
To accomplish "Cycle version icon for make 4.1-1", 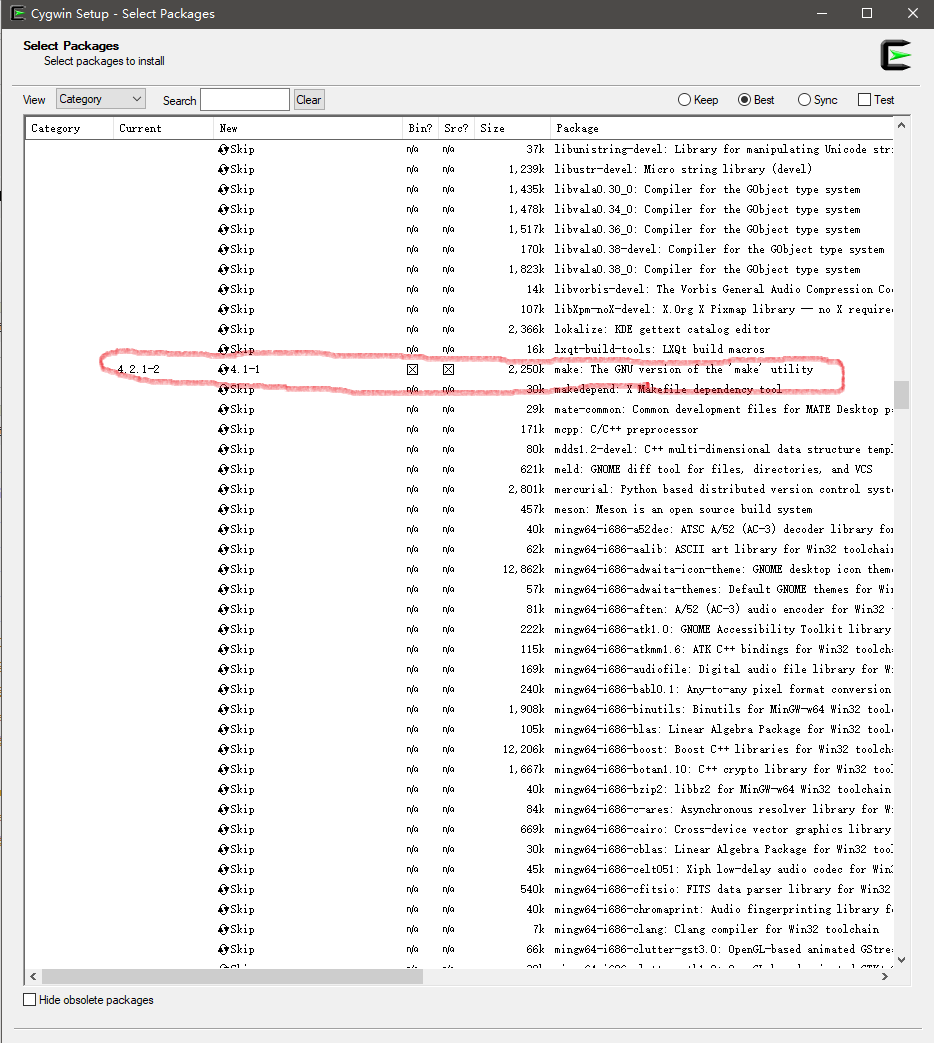I will 224,369.
